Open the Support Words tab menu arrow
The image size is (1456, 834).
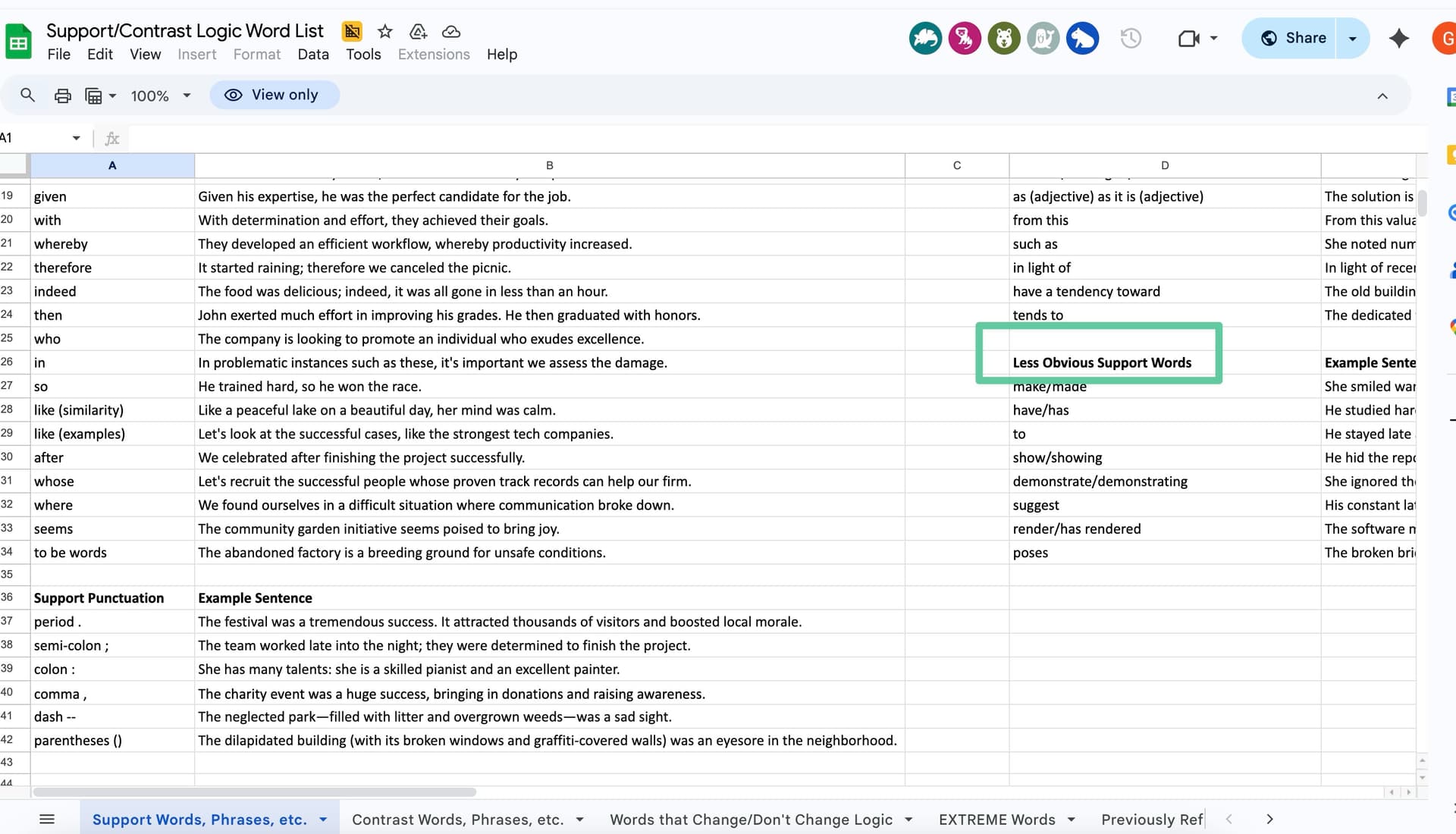[x=323, y=820]
